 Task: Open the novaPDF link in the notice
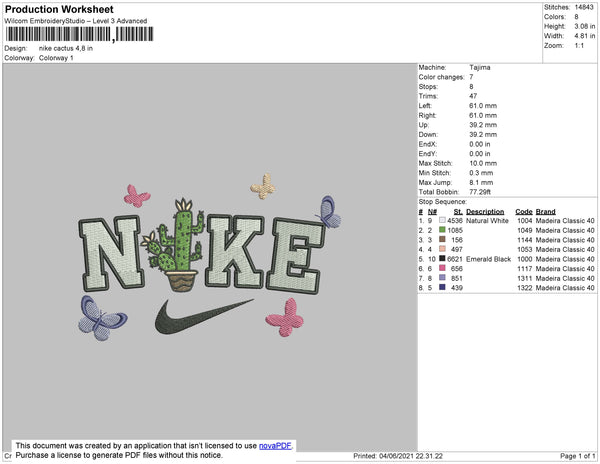tap(275, 446)
